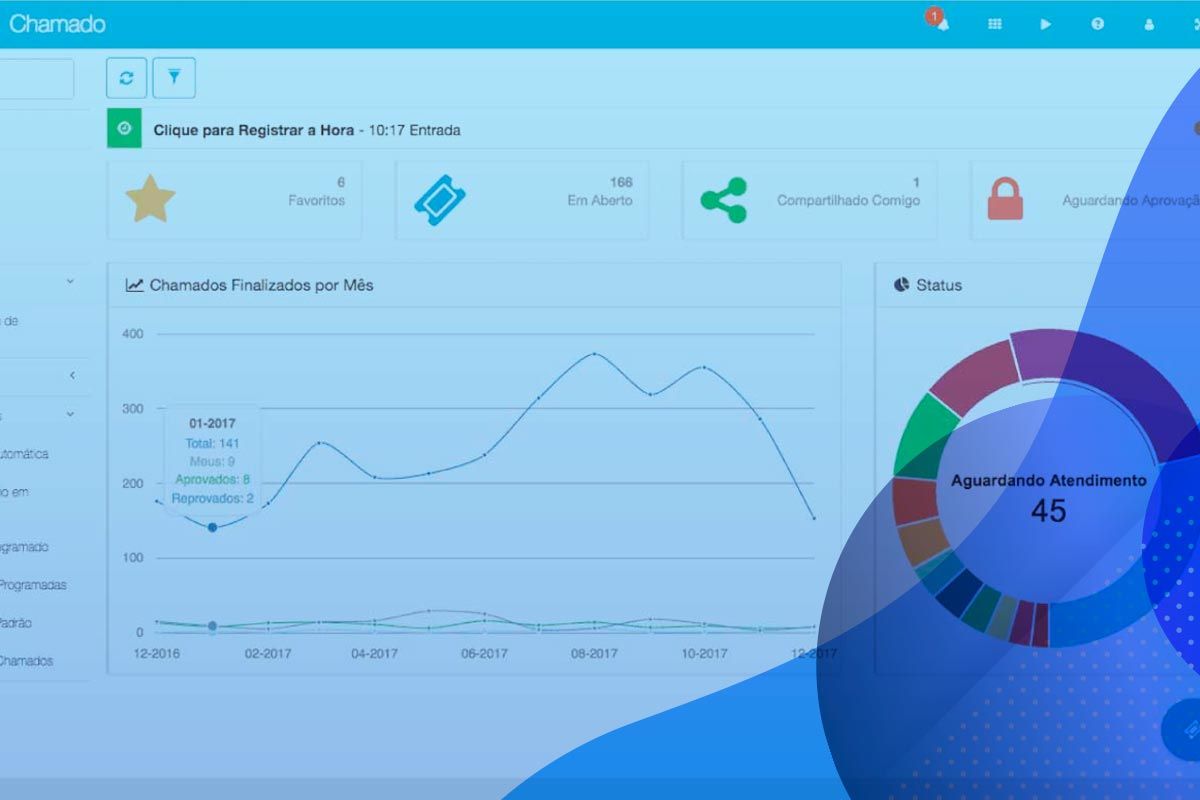Click the 01-2017 data point on chart
This screenshot has width=1200, height=800.
tap(212, 527)
